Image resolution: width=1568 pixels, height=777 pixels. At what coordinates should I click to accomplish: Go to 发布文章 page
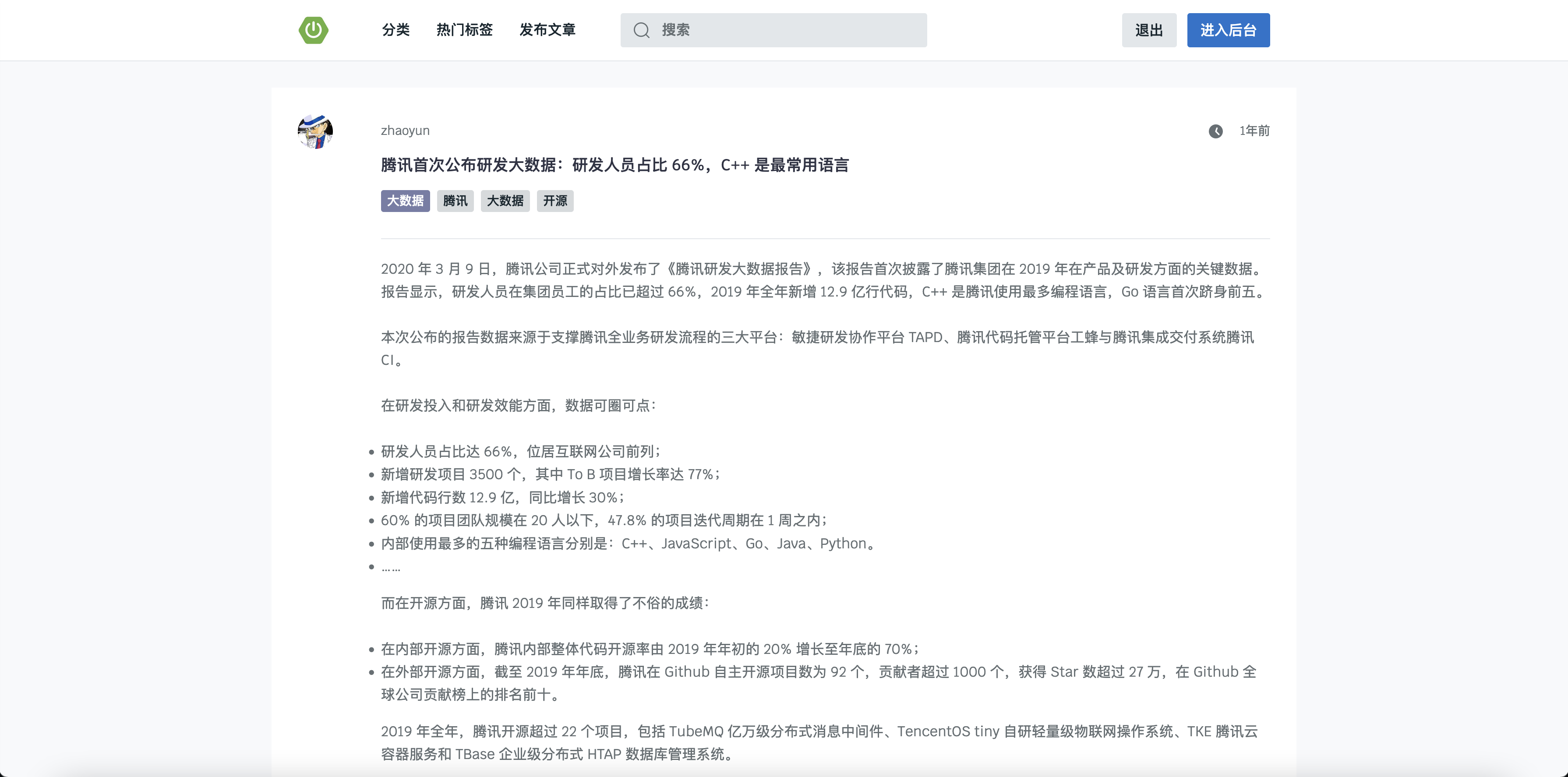[x=547, y=30]
